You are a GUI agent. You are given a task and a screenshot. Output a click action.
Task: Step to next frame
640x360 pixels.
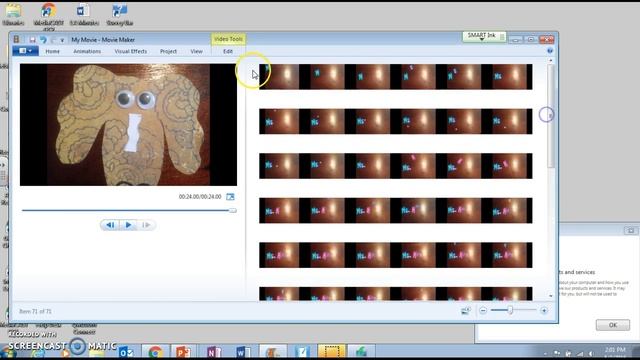click(x=146, y=225)
